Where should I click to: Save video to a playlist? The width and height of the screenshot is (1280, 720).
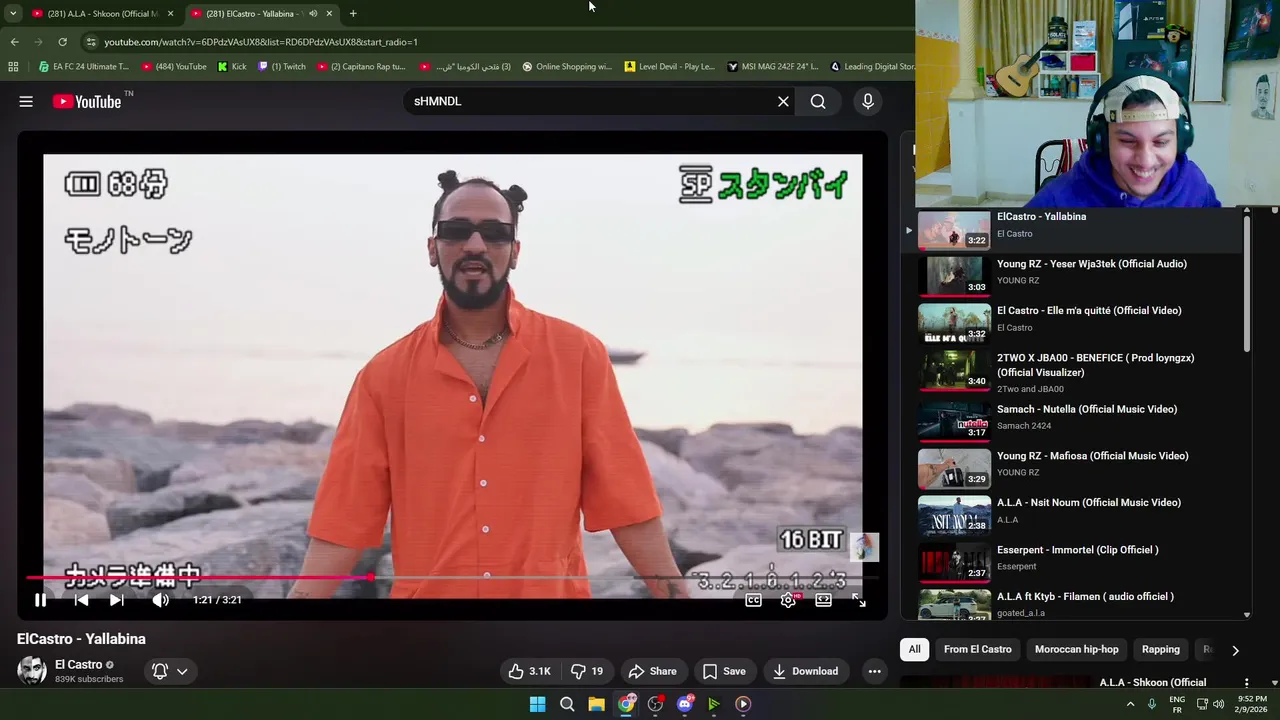pos(724,671)
